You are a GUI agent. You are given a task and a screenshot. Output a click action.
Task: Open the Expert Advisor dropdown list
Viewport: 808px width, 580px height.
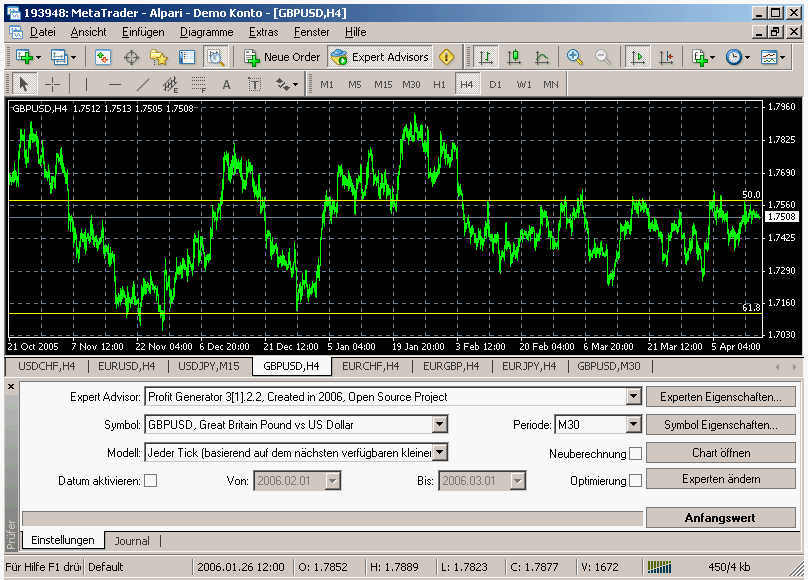click(632, 397)
